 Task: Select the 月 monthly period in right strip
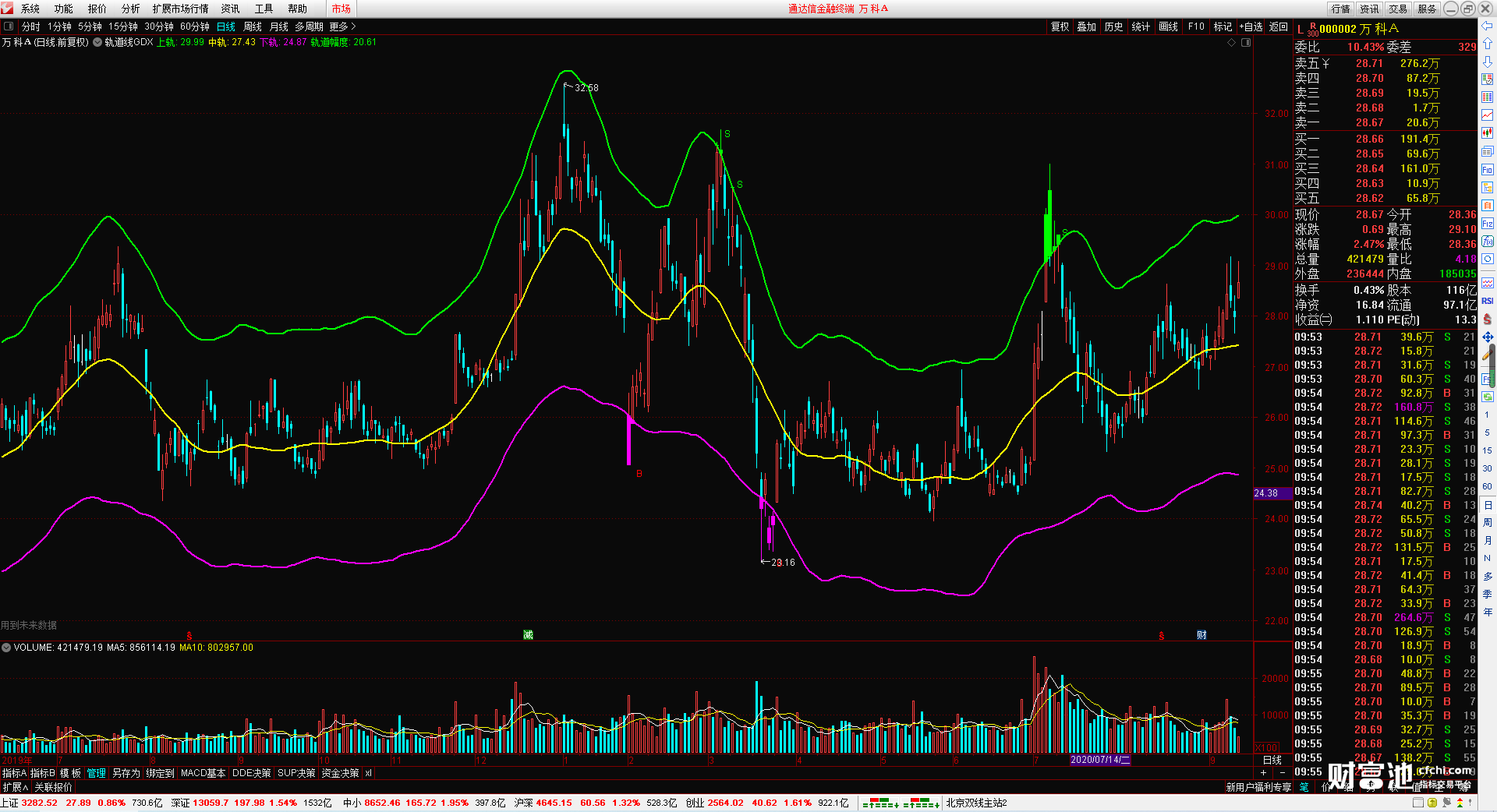point(1488,540)
